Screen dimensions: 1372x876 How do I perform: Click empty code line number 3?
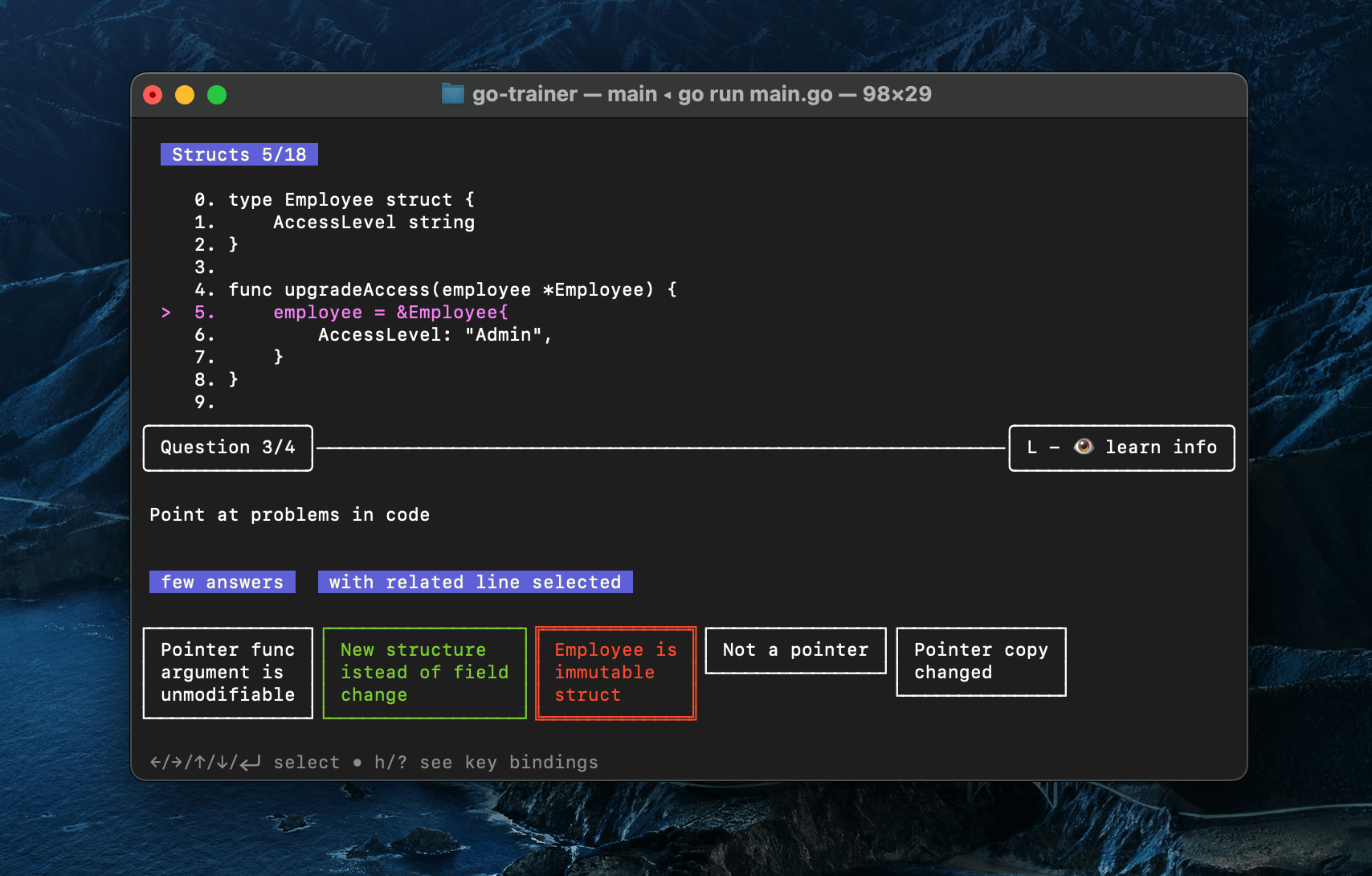pos(204,267)
